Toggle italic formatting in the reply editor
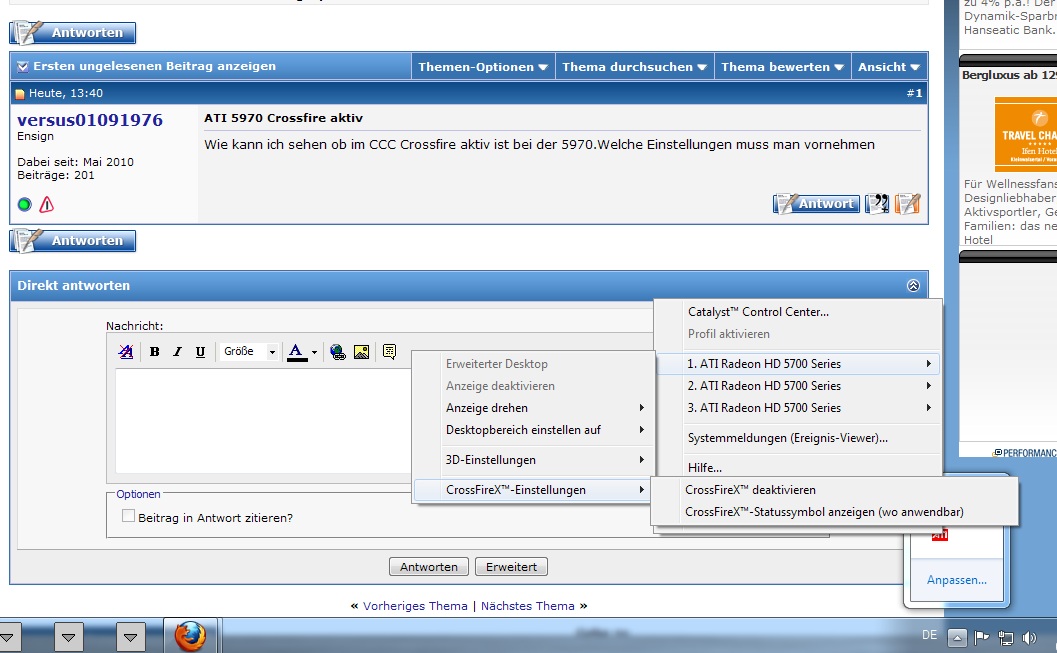The width and height of the screenshot is (1057, 653). tap(177, 351)
